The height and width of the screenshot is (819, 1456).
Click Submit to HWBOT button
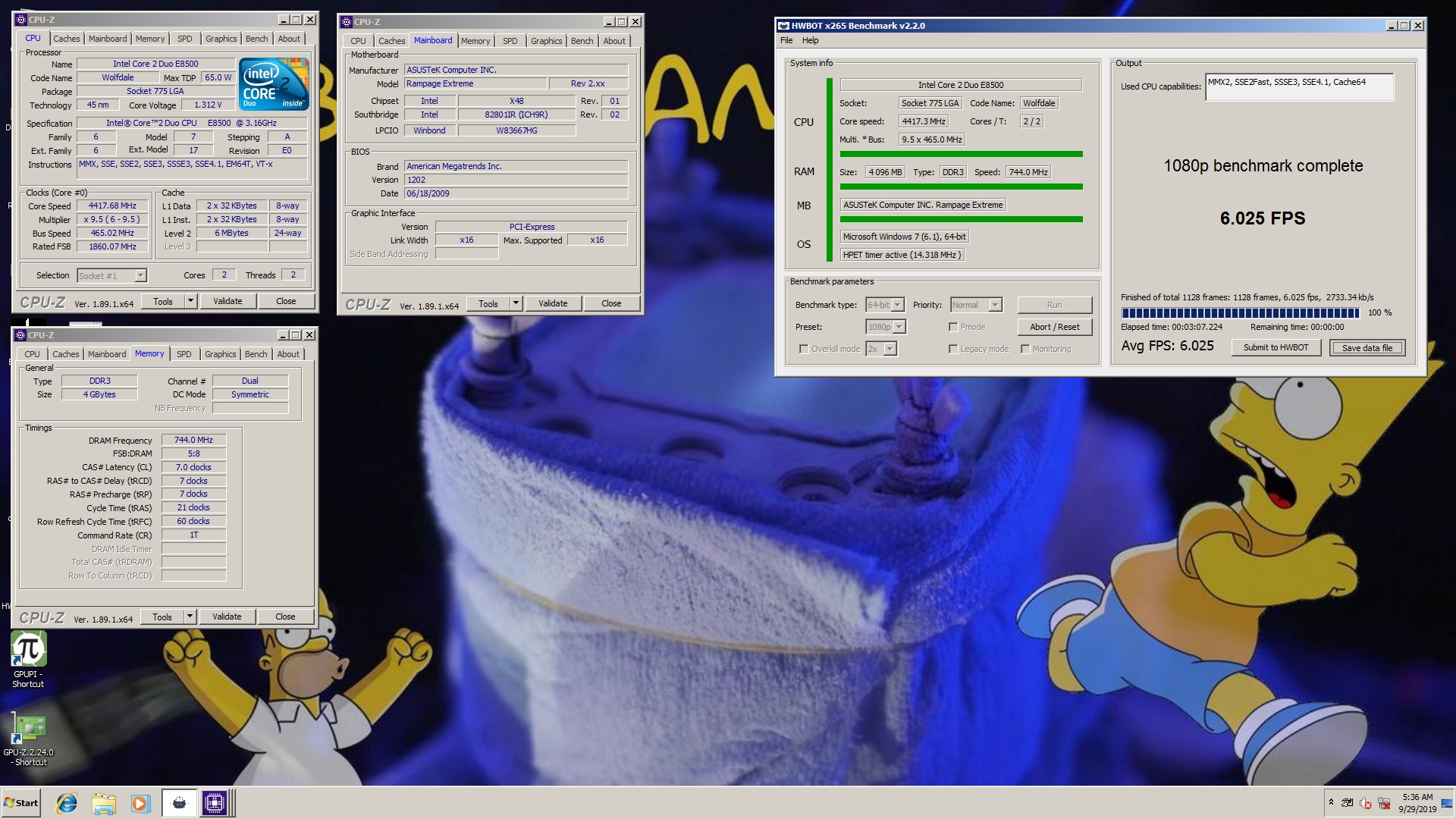[1276, 347]
